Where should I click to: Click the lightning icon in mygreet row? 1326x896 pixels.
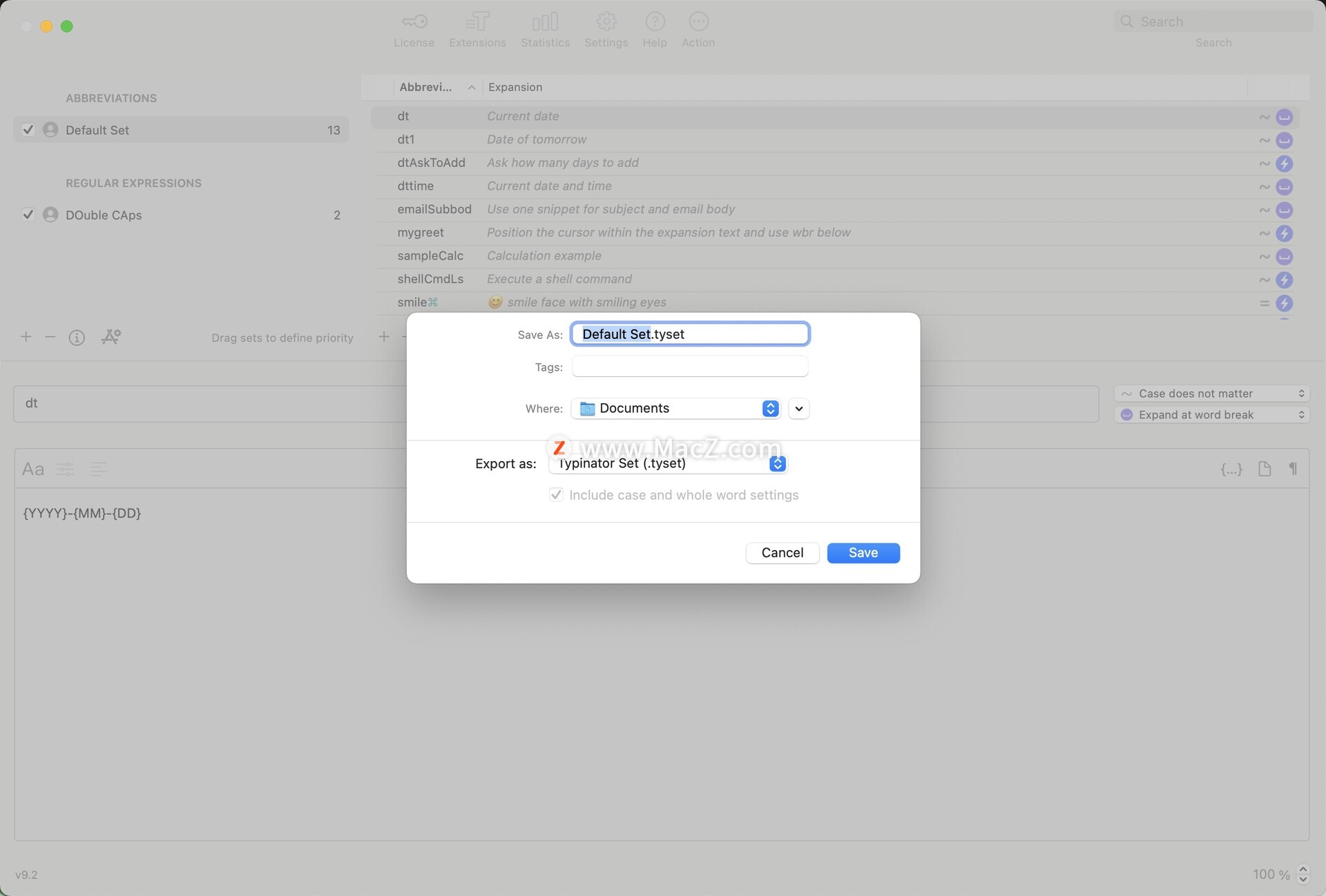tap(1284, 233)
